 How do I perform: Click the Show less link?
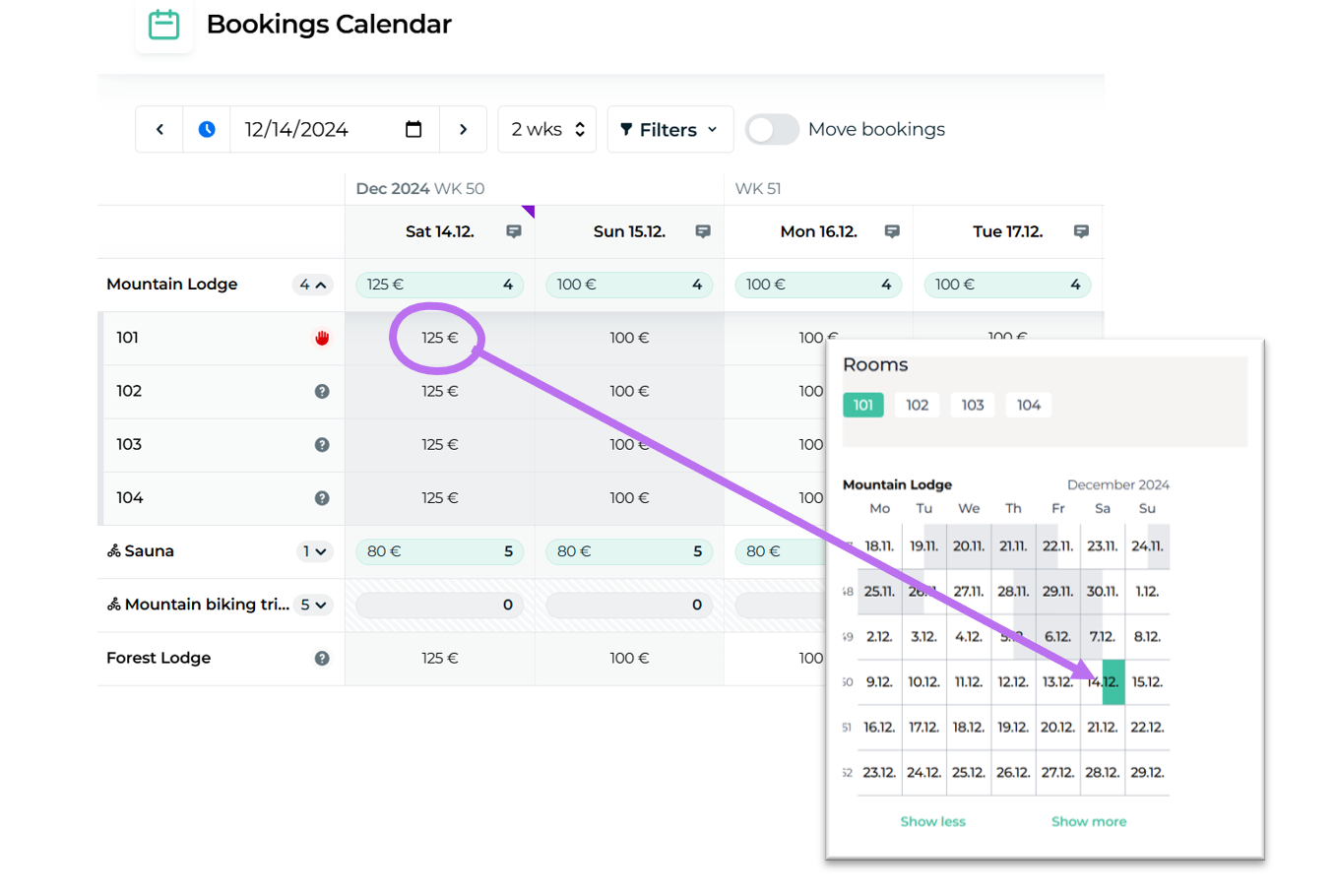point(932,821)
